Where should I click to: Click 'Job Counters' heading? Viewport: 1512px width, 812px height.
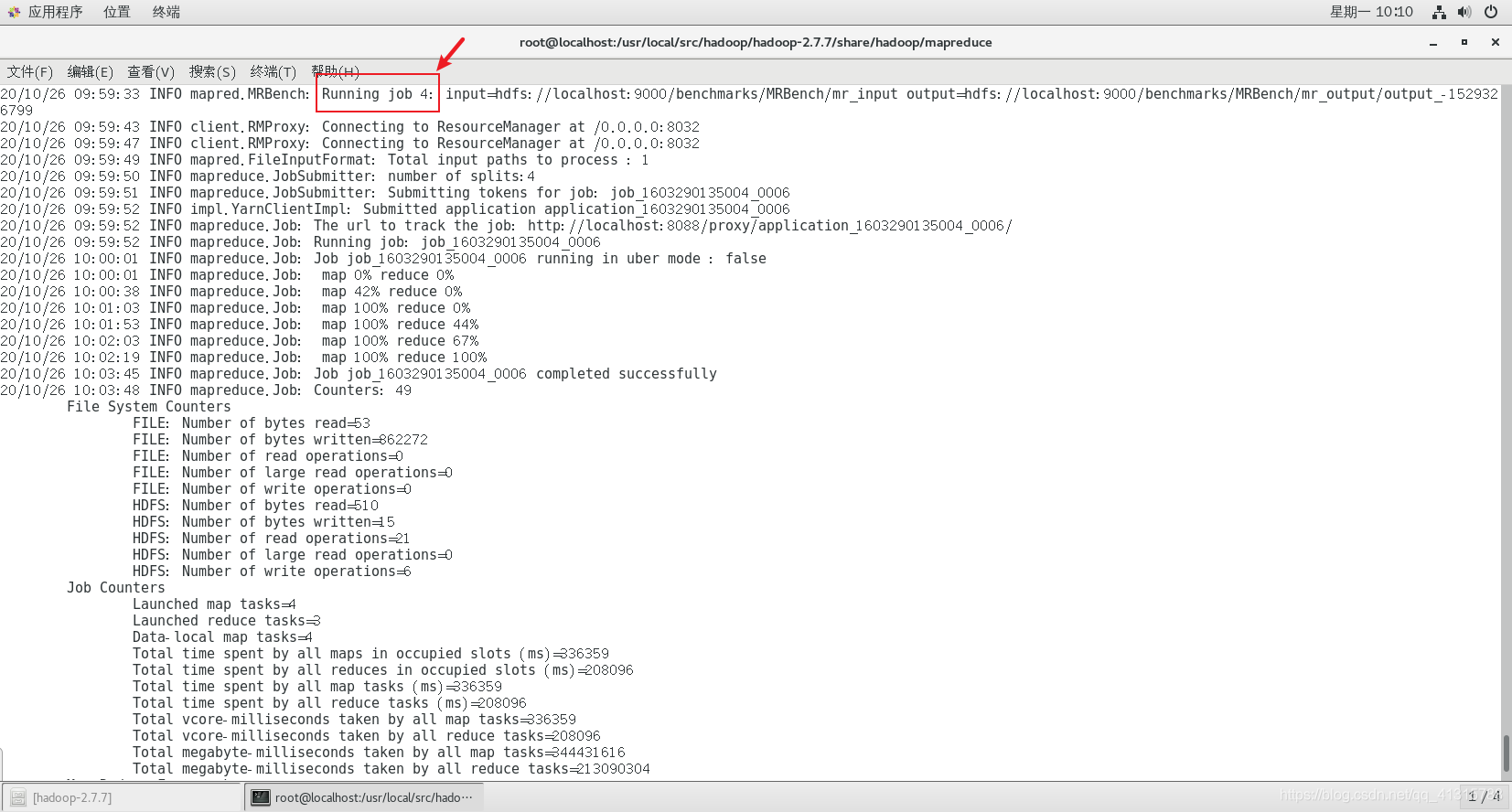tap(116, 587)
